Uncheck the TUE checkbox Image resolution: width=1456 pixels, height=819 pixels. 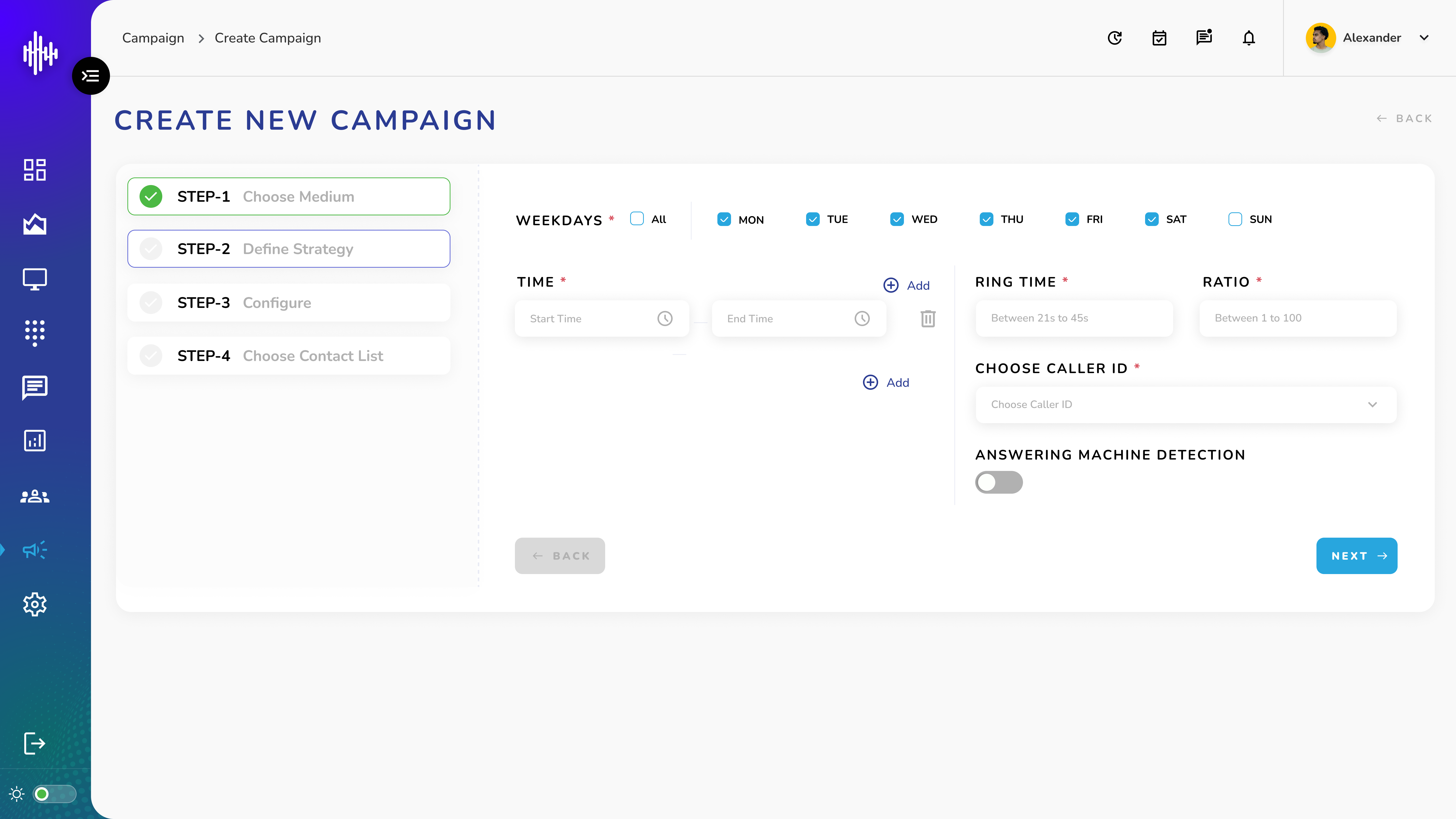pyautogui.click(x=813, y=219)
